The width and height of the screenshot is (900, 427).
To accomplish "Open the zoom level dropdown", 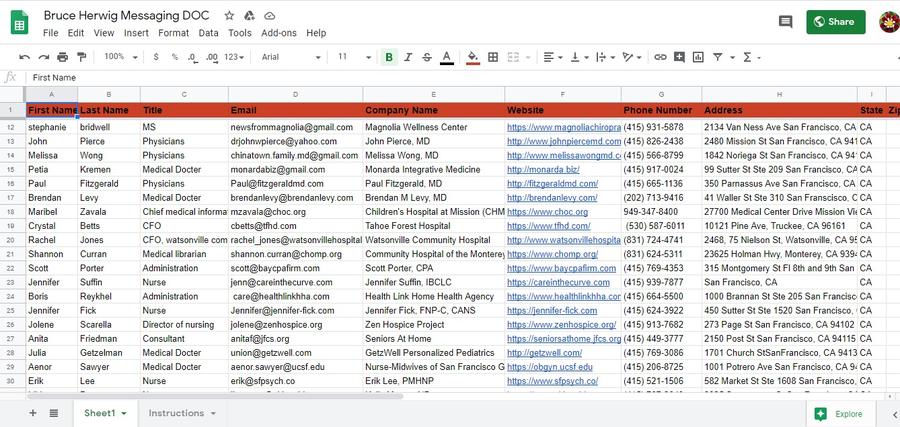I will (x=121, y=57).
